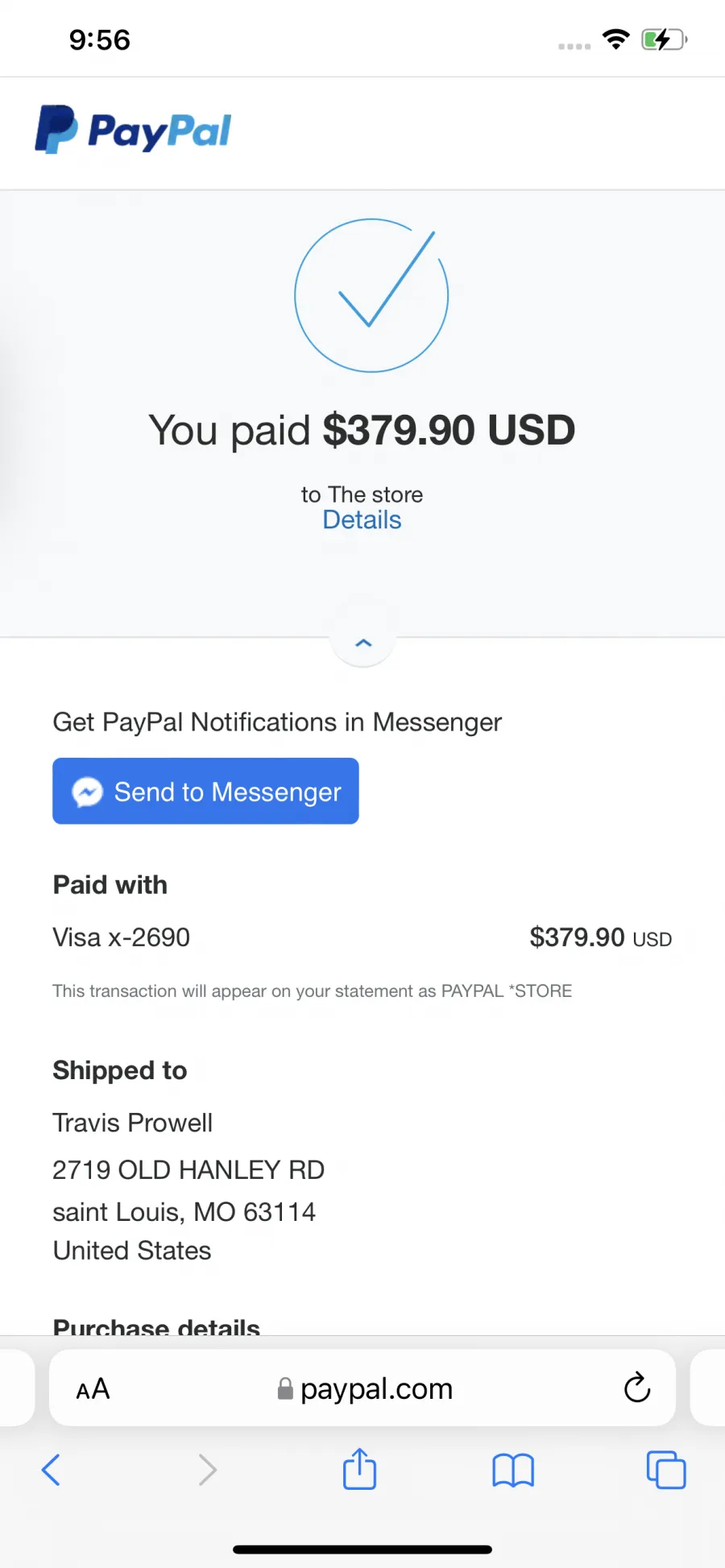Tap the large payment success checkmark
725x1568 pixels.
371,296
